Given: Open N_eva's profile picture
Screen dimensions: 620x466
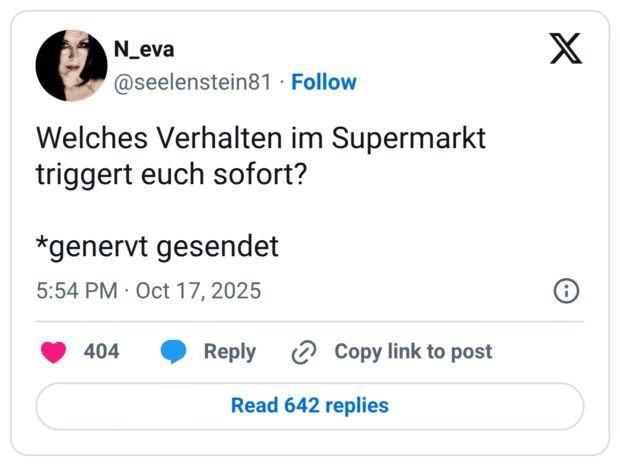Looking at the screenshot, I should [x=71, y=66].
